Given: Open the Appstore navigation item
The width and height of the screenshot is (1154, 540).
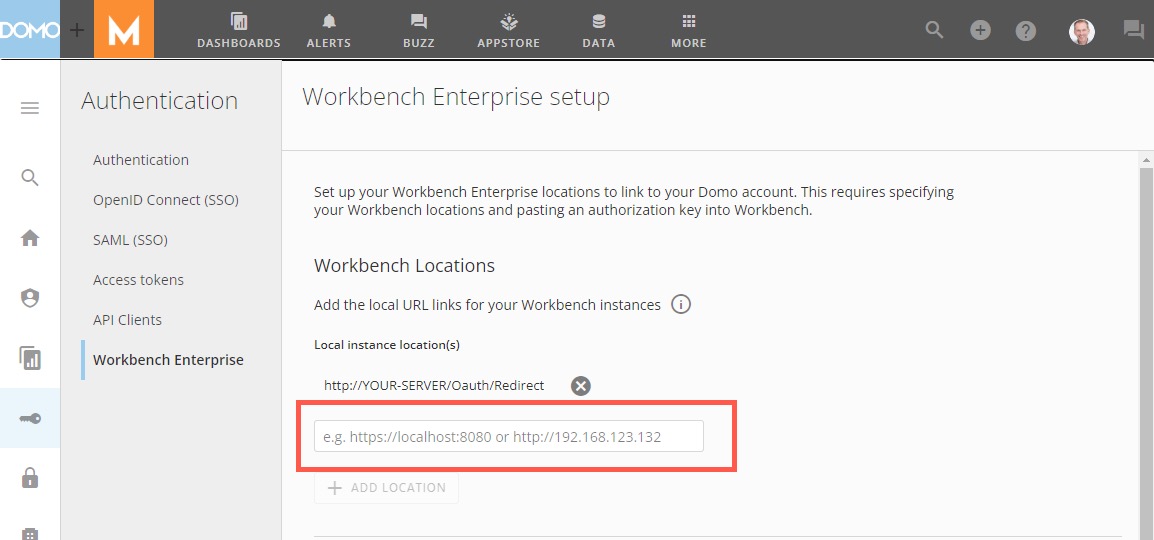Looking at the screenshot, I should [x=509, y=31].
